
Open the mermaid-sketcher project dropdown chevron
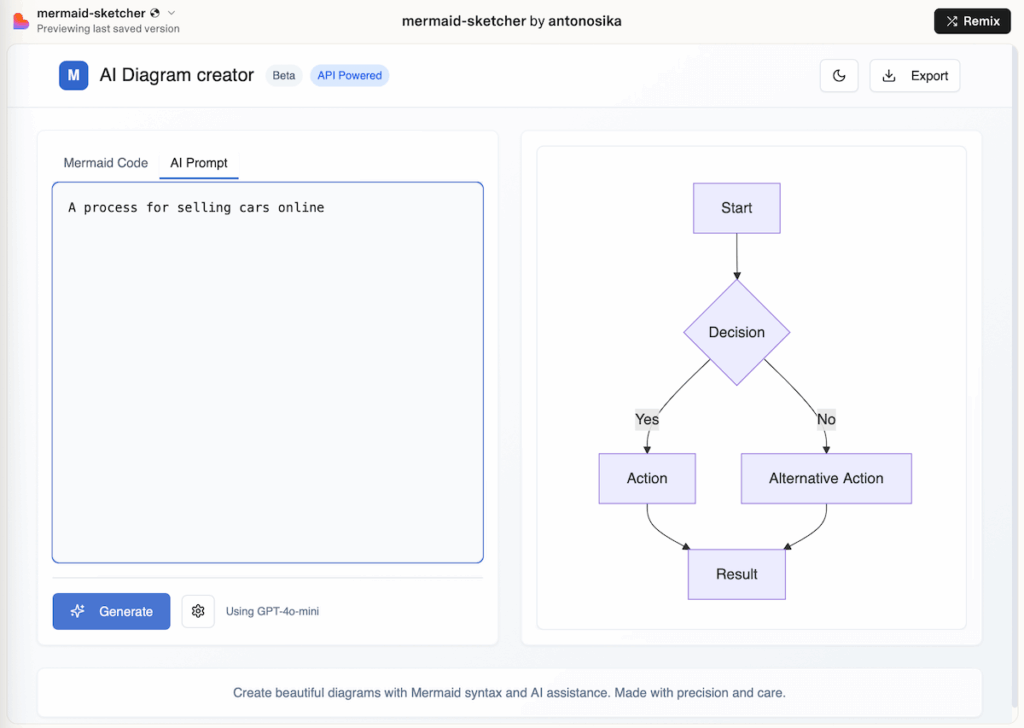pos(169,13)
